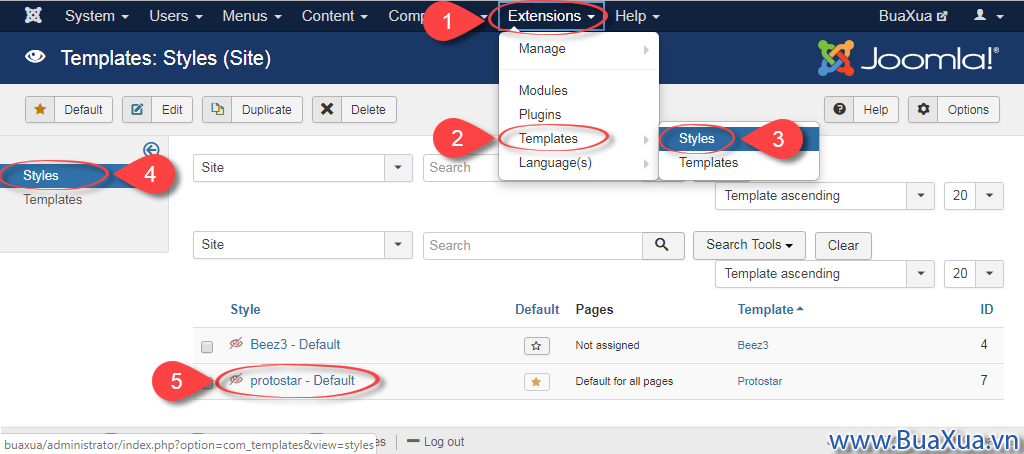
Task: Open the lower 20 list limit dropdown
Action: tap(974, 274)
